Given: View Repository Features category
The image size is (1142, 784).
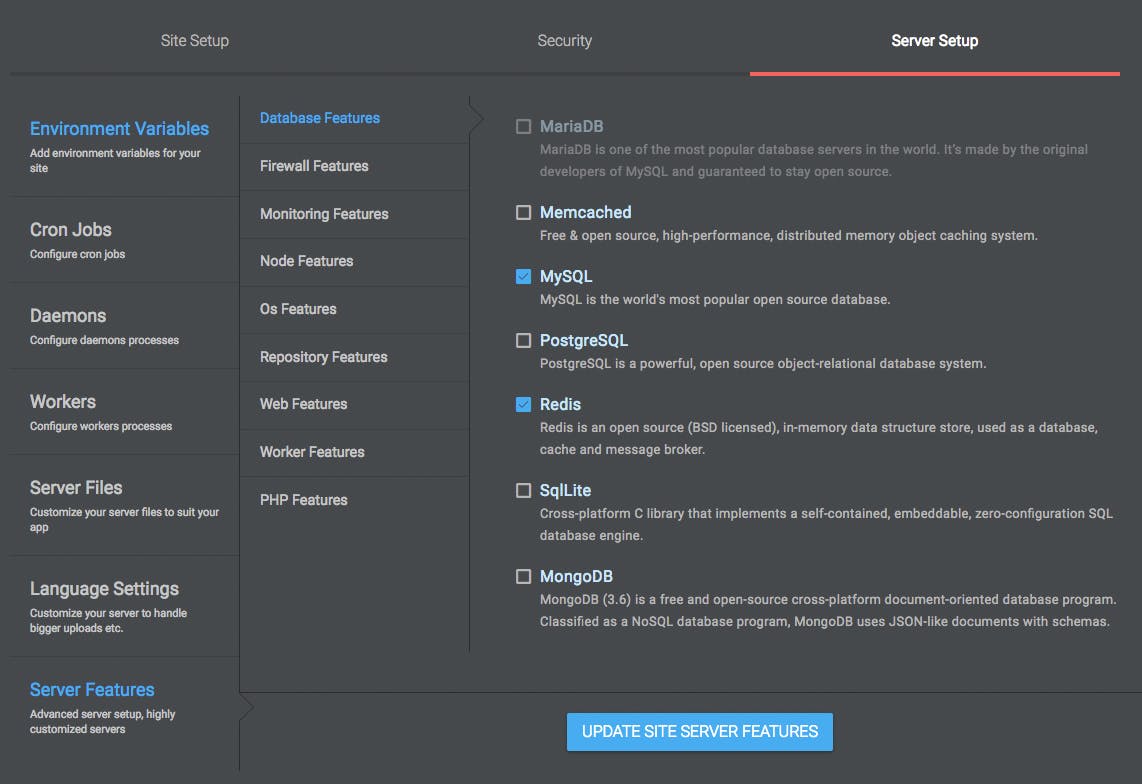Looking at the screenshot, I should click(x=323, y=357).
